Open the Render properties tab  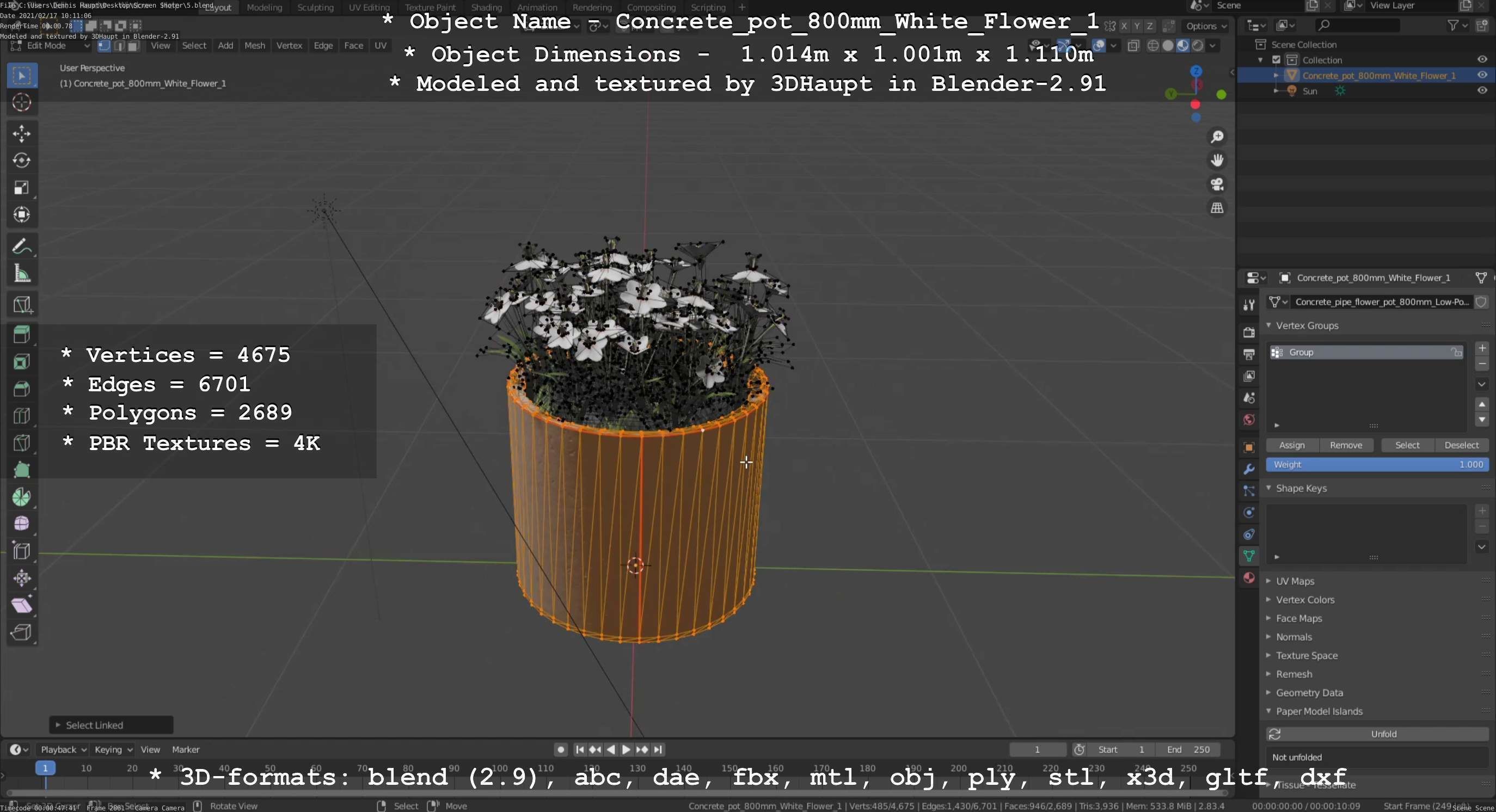(1249, 333)
